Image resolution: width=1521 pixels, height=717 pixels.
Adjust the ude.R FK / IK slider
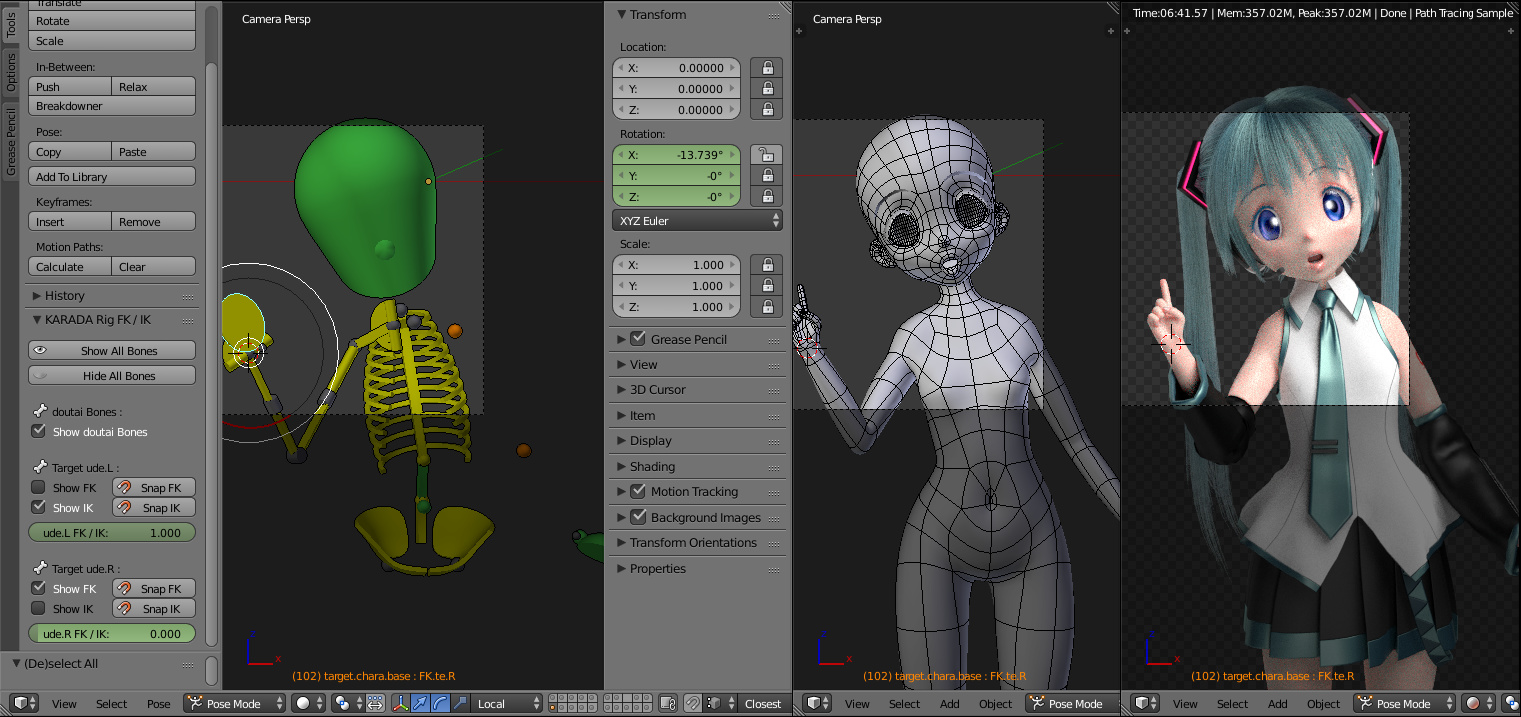112,634
